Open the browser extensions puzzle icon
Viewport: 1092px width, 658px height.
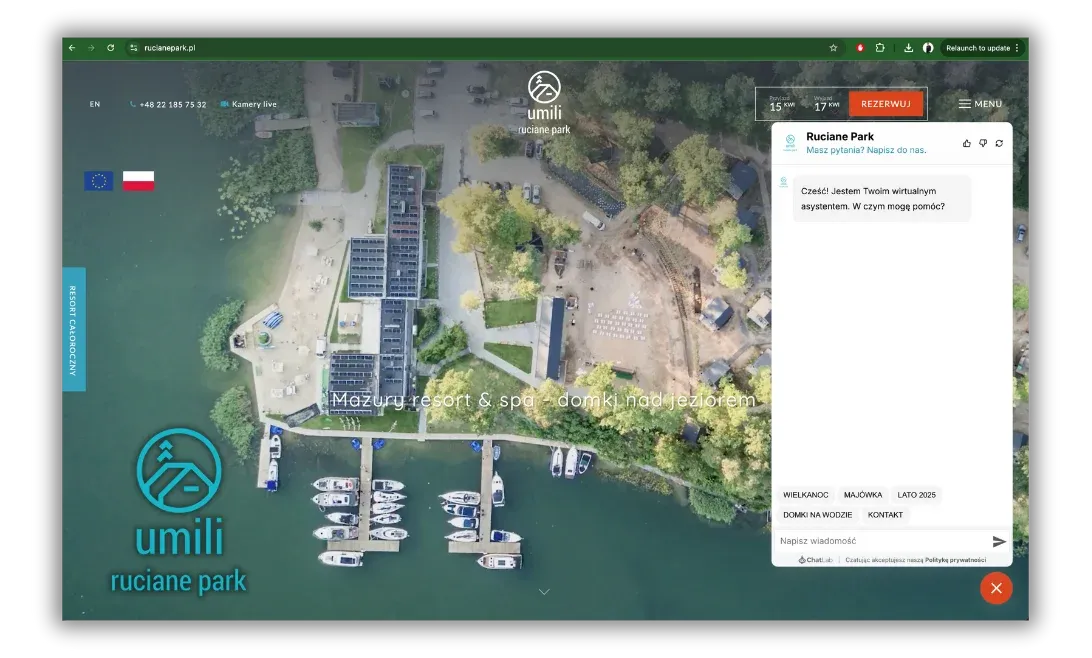[880, 48]
